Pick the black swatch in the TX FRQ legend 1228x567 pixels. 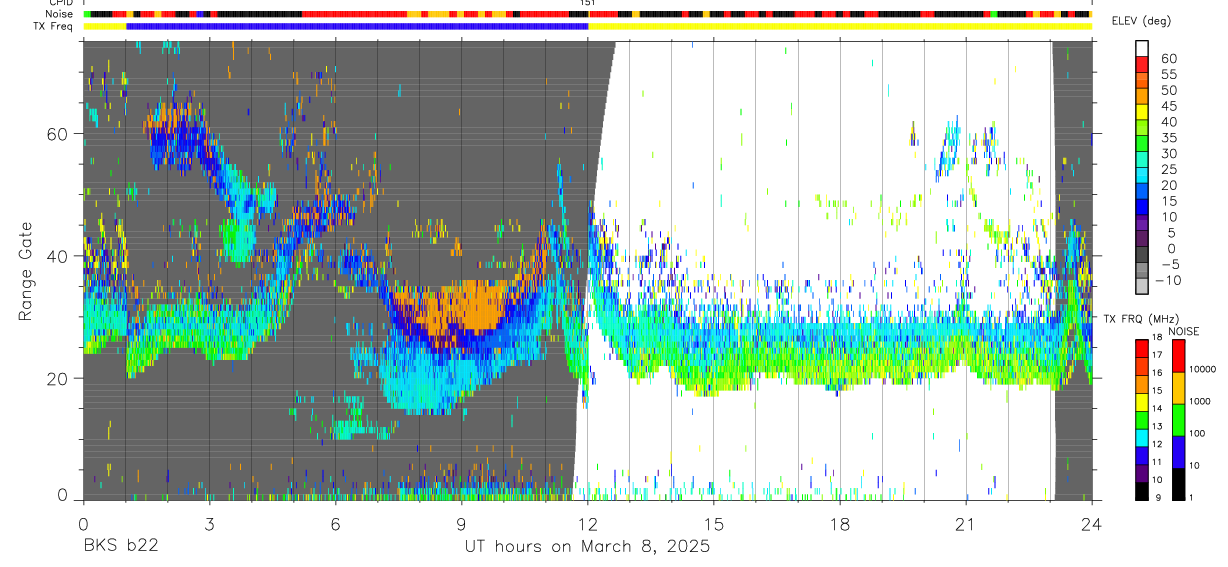pos(1140,491)
